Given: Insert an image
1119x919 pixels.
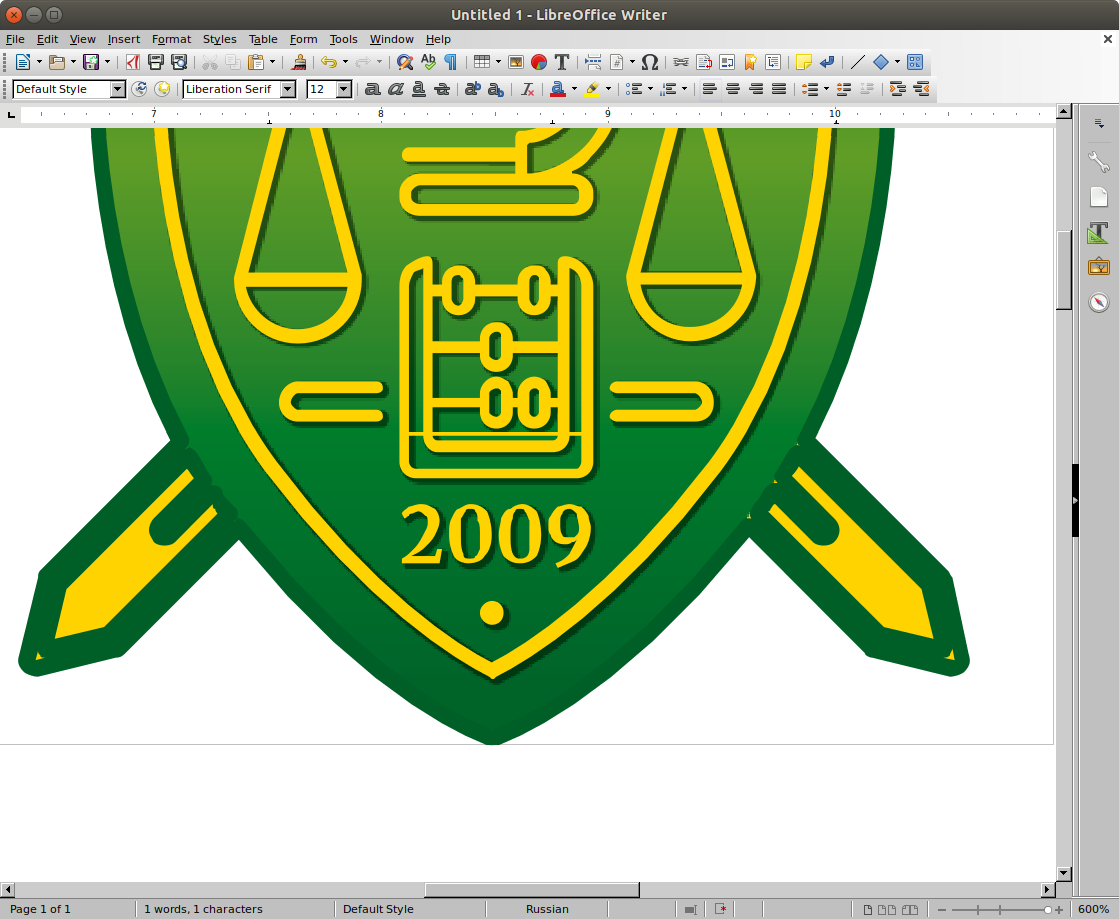Looking at the screenshot, I should point(516,62).
